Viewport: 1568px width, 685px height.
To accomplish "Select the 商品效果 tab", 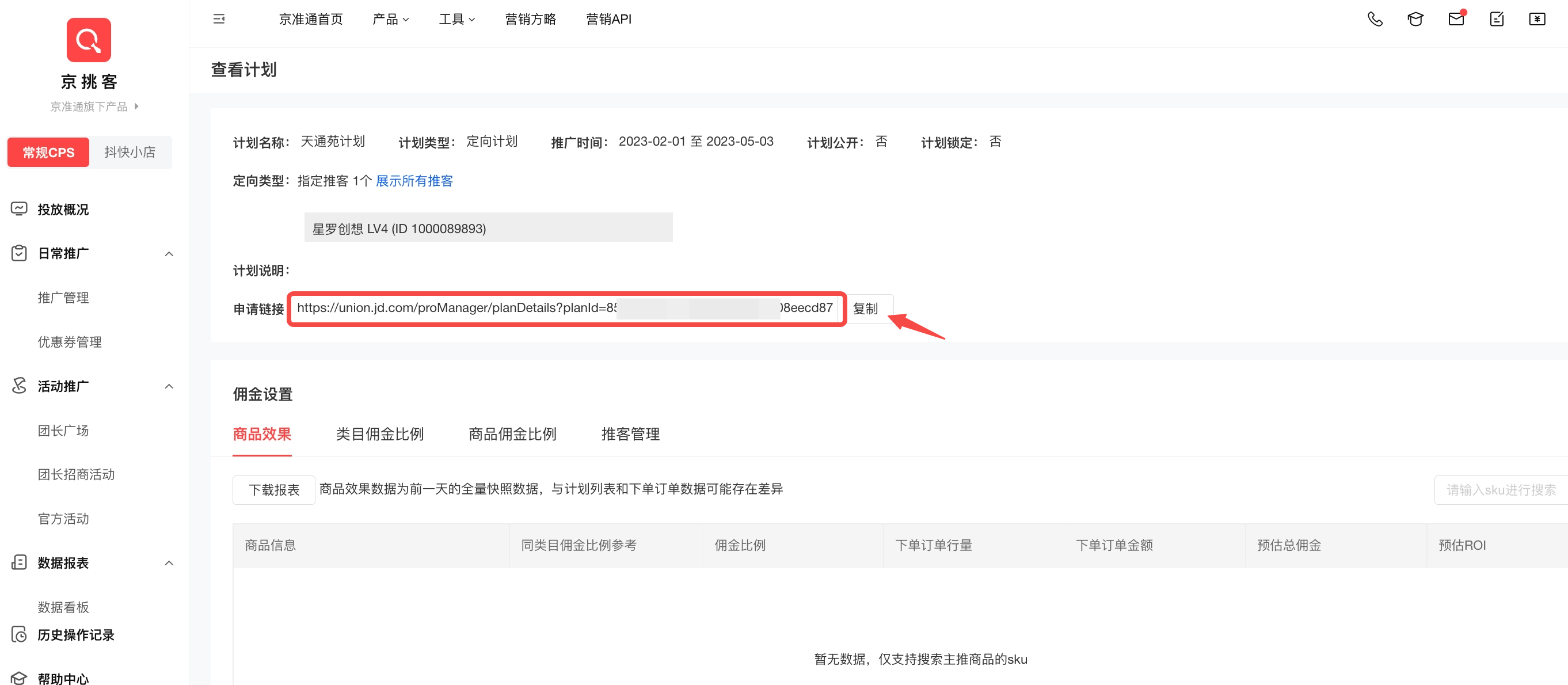I will click(262, 434).
